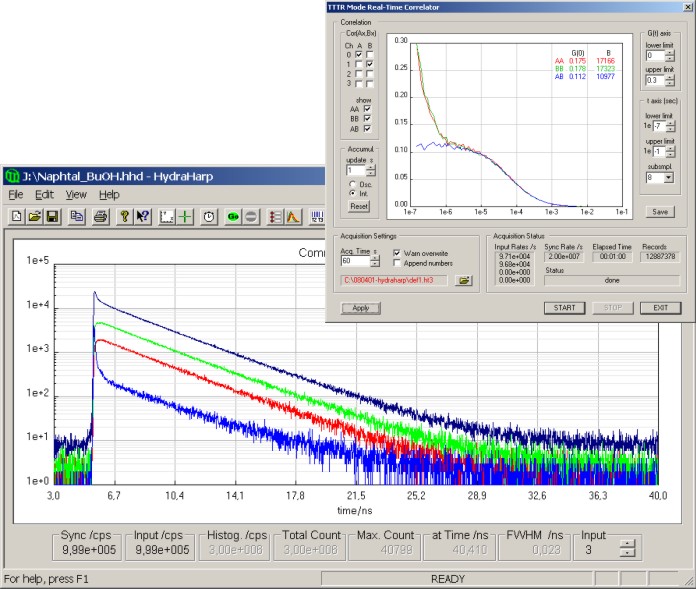Open the stopwatch timer icon in the toolbar
Viewport: 696px width, 589px height.
208,216
